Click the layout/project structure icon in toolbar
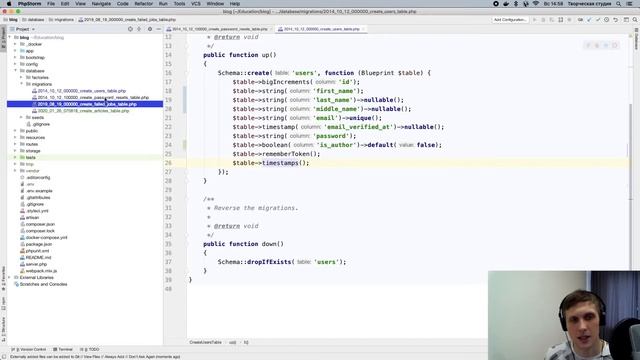This screenshot has height=360, width=640. (626, 20)
